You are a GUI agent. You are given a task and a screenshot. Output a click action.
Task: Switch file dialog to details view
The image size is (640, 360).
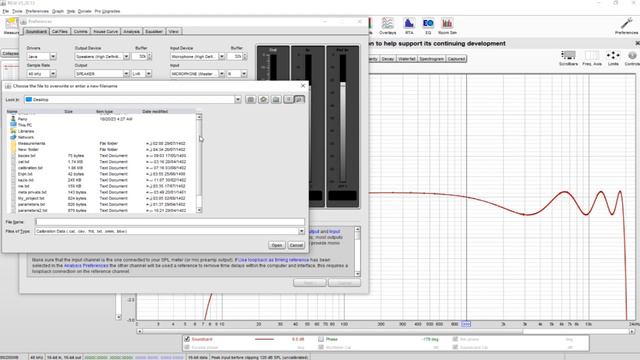pyautogui.click(x=299, y=100)
